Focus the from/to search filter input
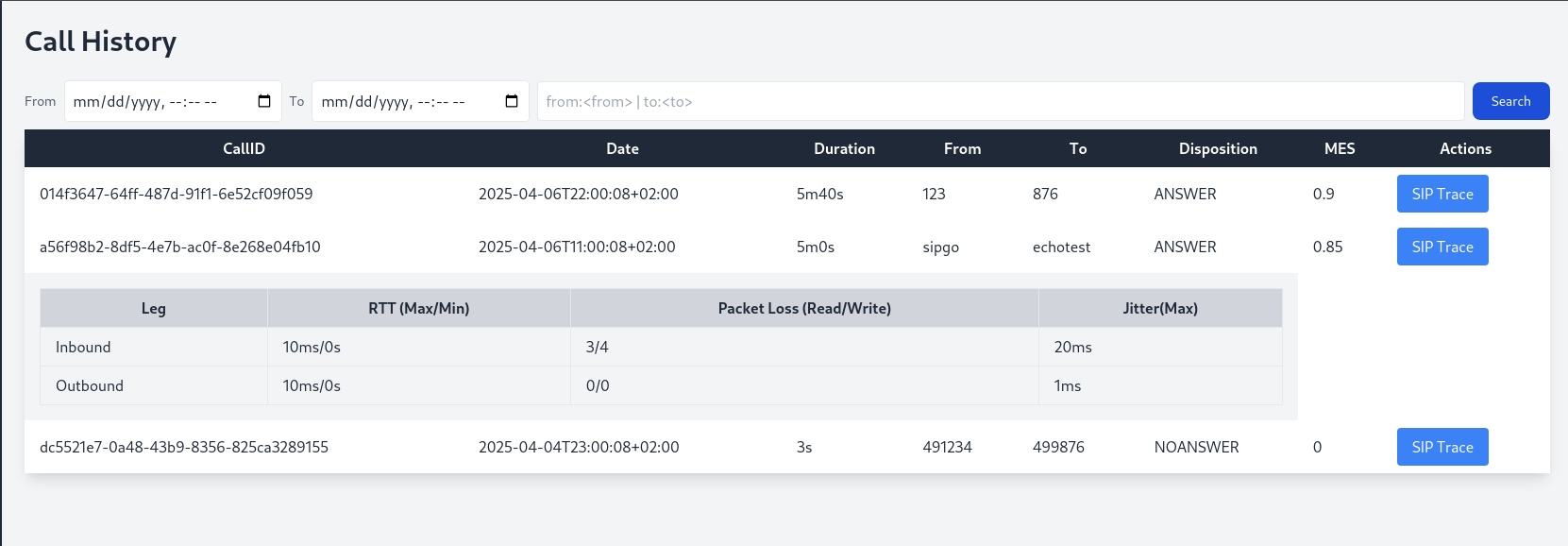 1000,101
